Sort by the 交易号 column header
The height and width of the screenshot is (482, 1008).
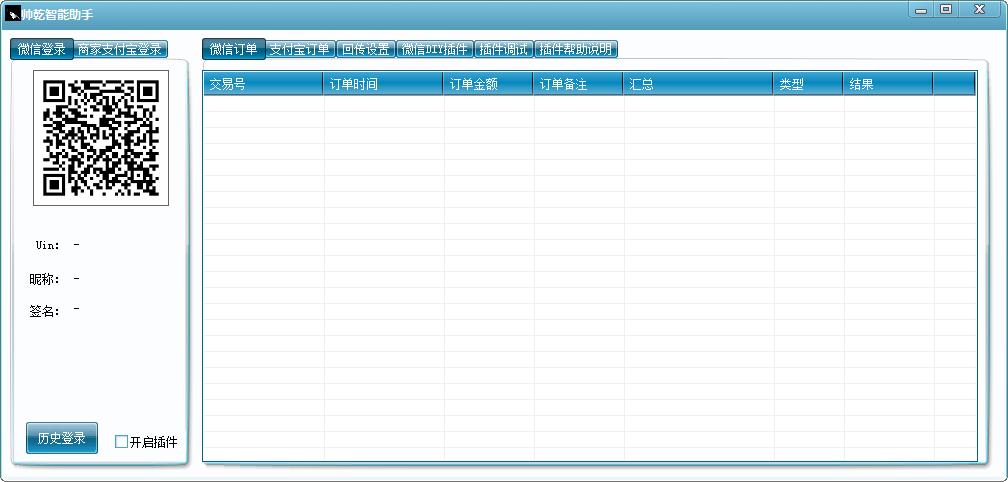[x=264, y=84]
